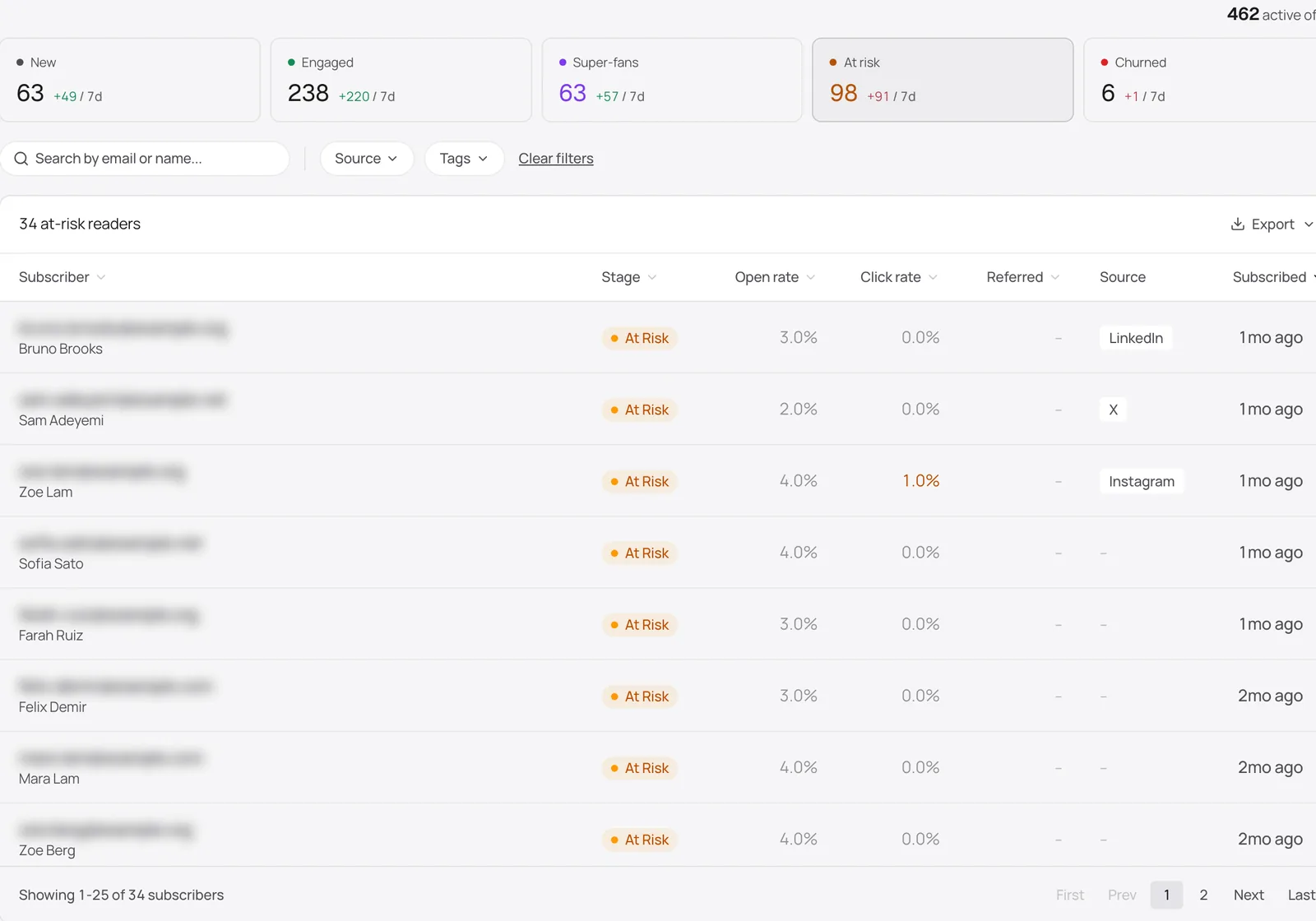Click Zoe Lam's 1.0% click rate

point(921,481)
